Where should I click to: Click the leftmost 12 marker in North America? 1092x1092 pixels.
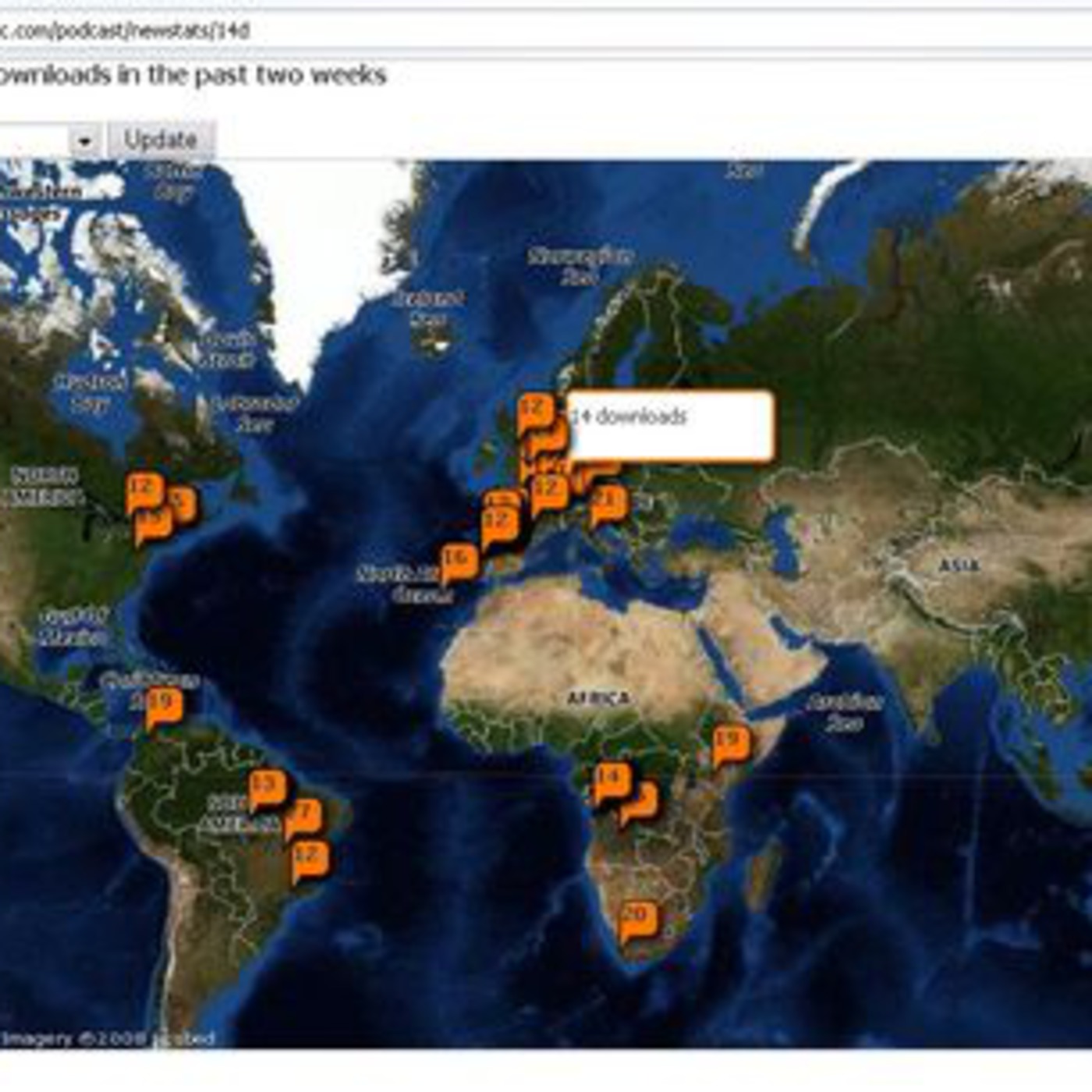tap(143, 491)
